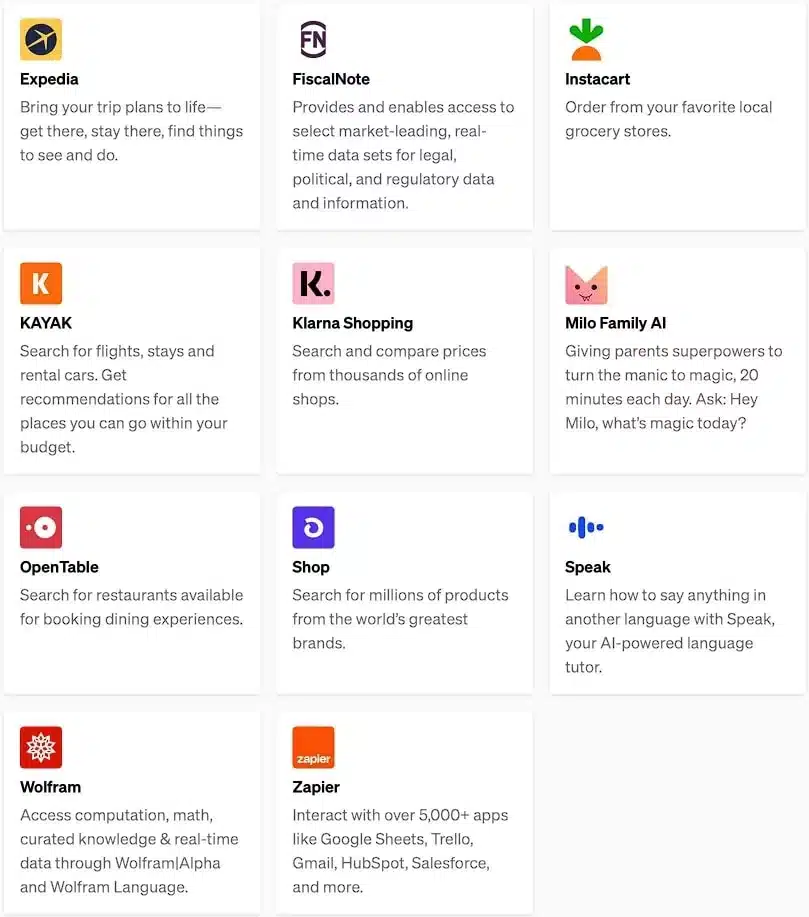
Task: Open the Wolfram plugin card
Action: (130, 810)
